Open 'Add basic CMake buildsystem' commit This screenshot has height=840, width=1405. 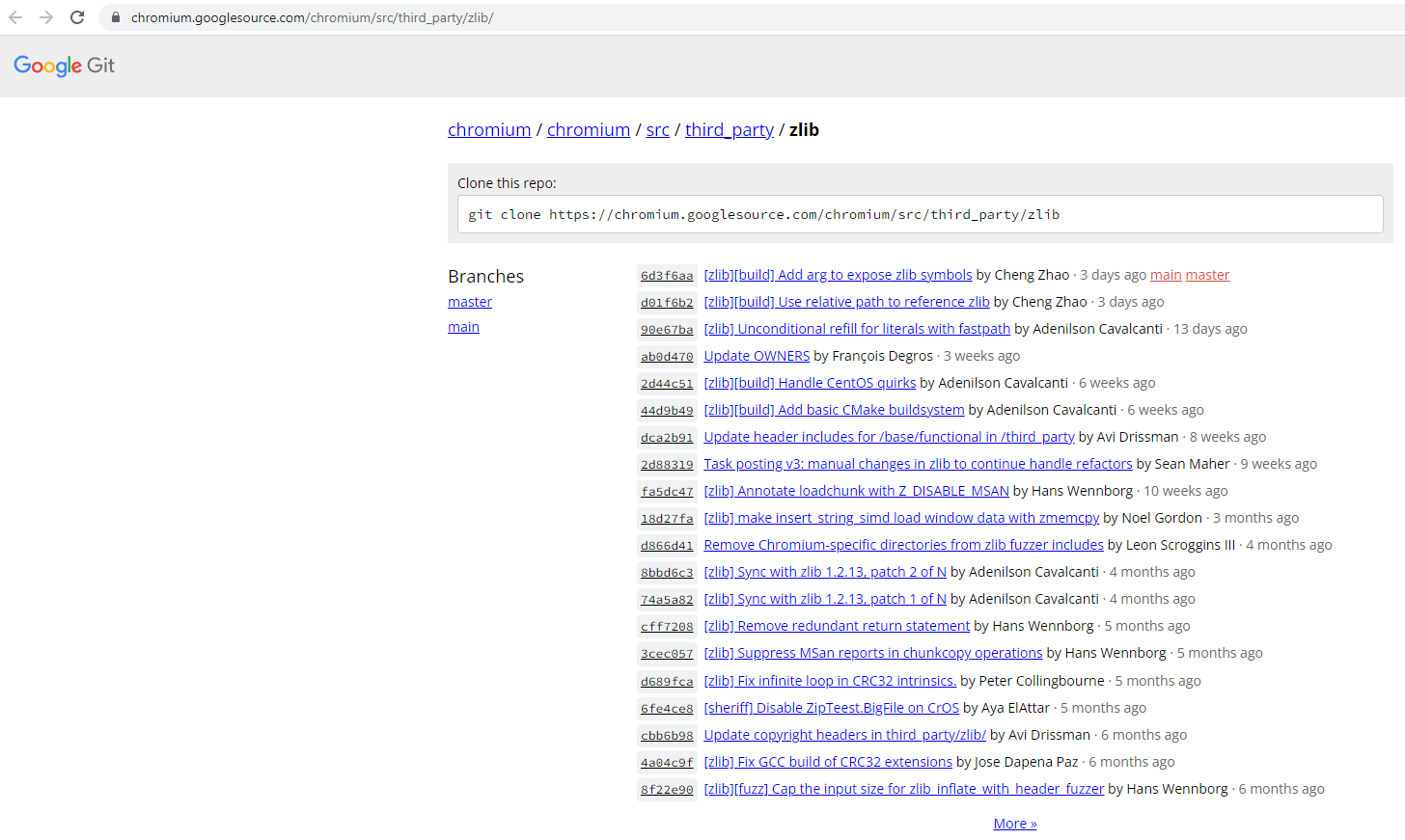click(834, 410)
